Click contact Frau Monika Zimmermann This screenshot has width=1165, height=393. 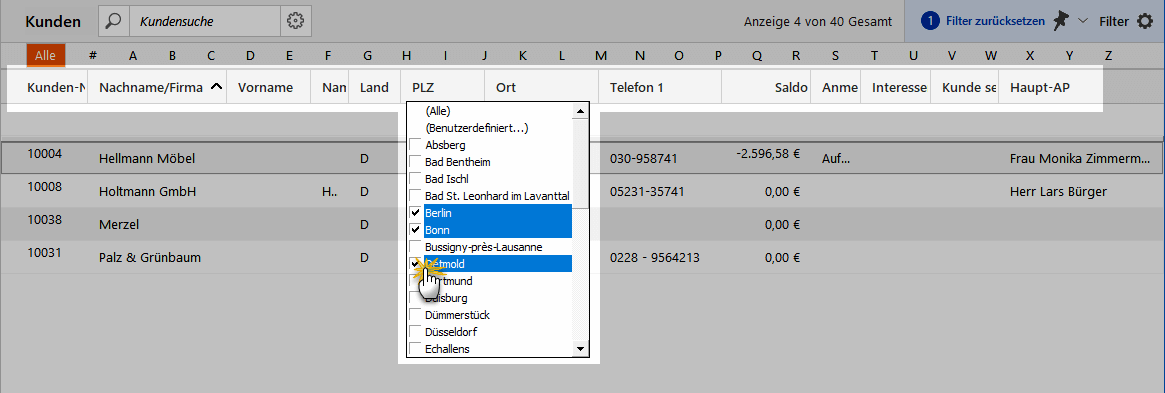click(x=1081, y=158)
